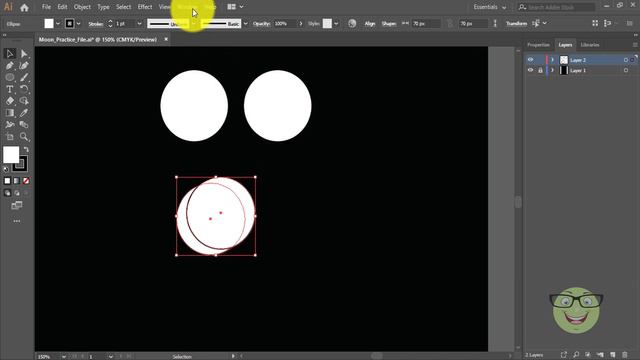Open graphic Style dropdown
640x360 pixels.
(336, 24)
